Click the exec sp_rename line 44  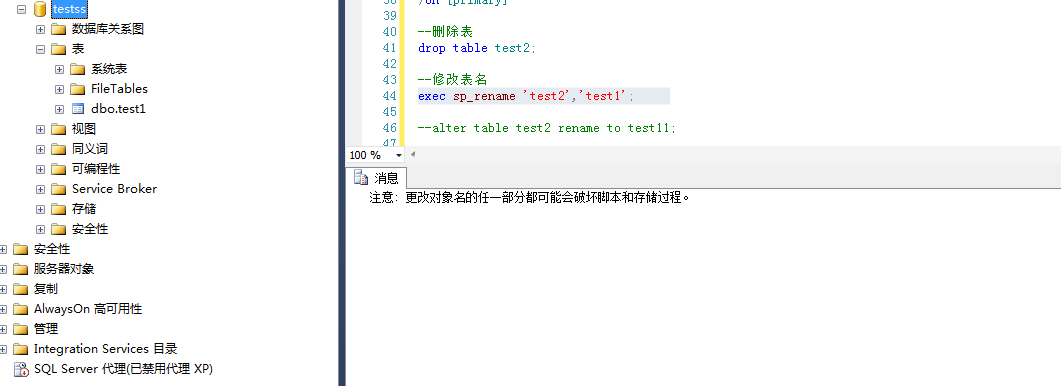point(526,96)
